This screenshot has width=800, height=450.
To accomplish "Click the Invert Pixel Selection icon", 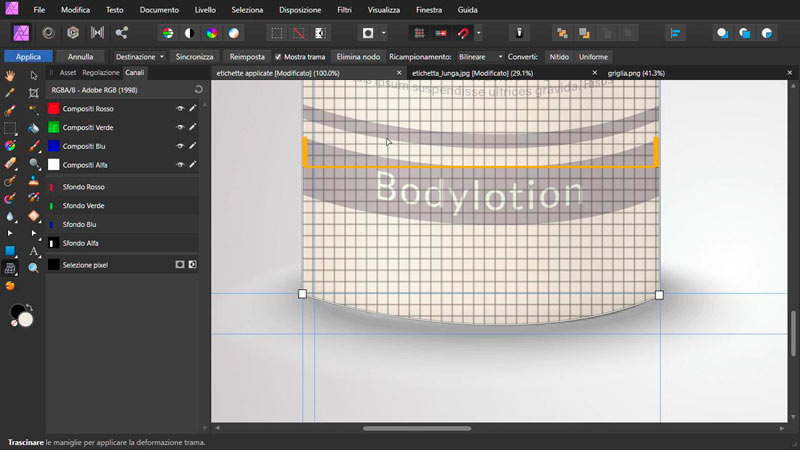I will coord(320,33).
